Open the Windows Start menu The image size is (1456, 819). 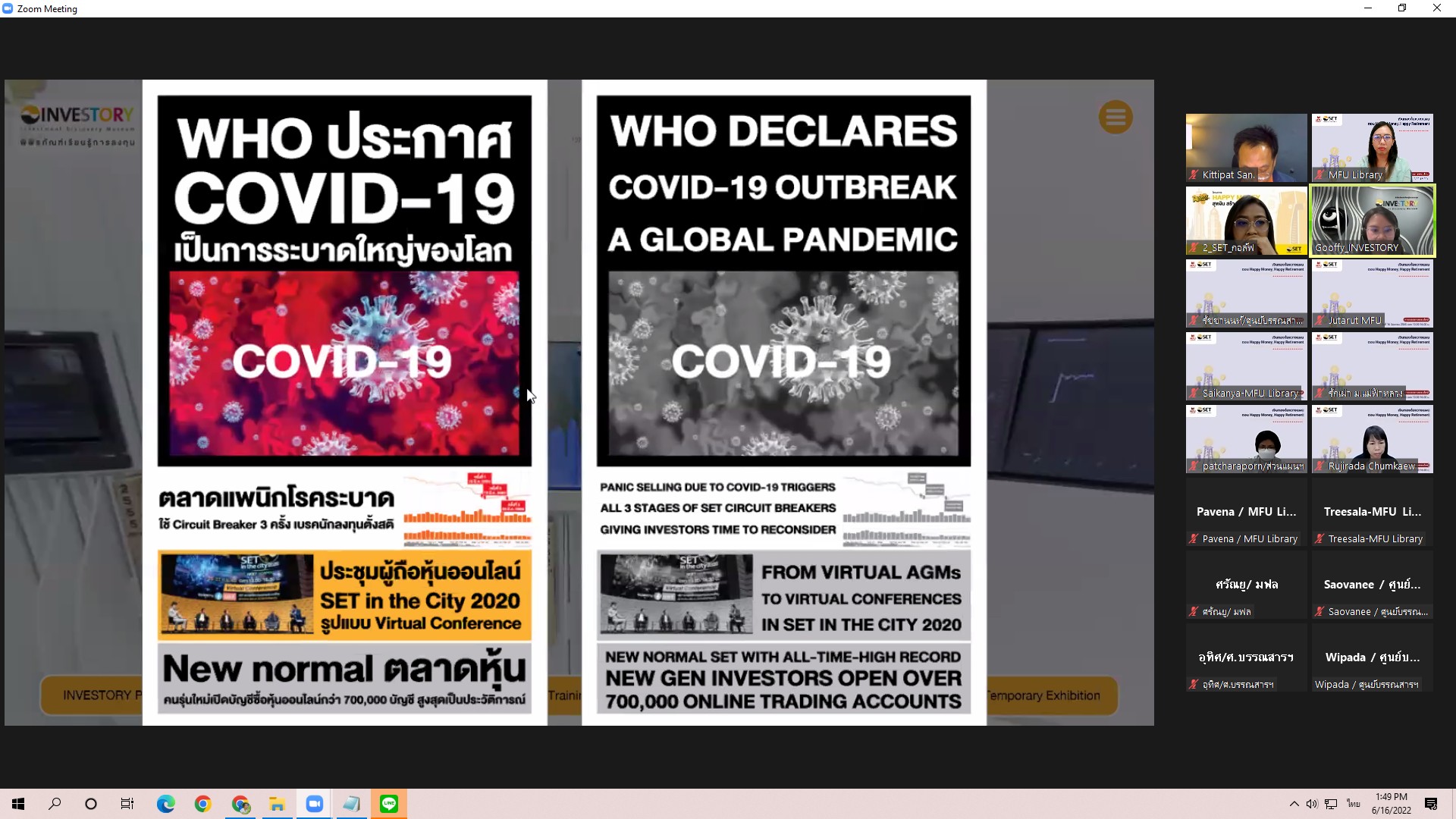coord(18,804)
